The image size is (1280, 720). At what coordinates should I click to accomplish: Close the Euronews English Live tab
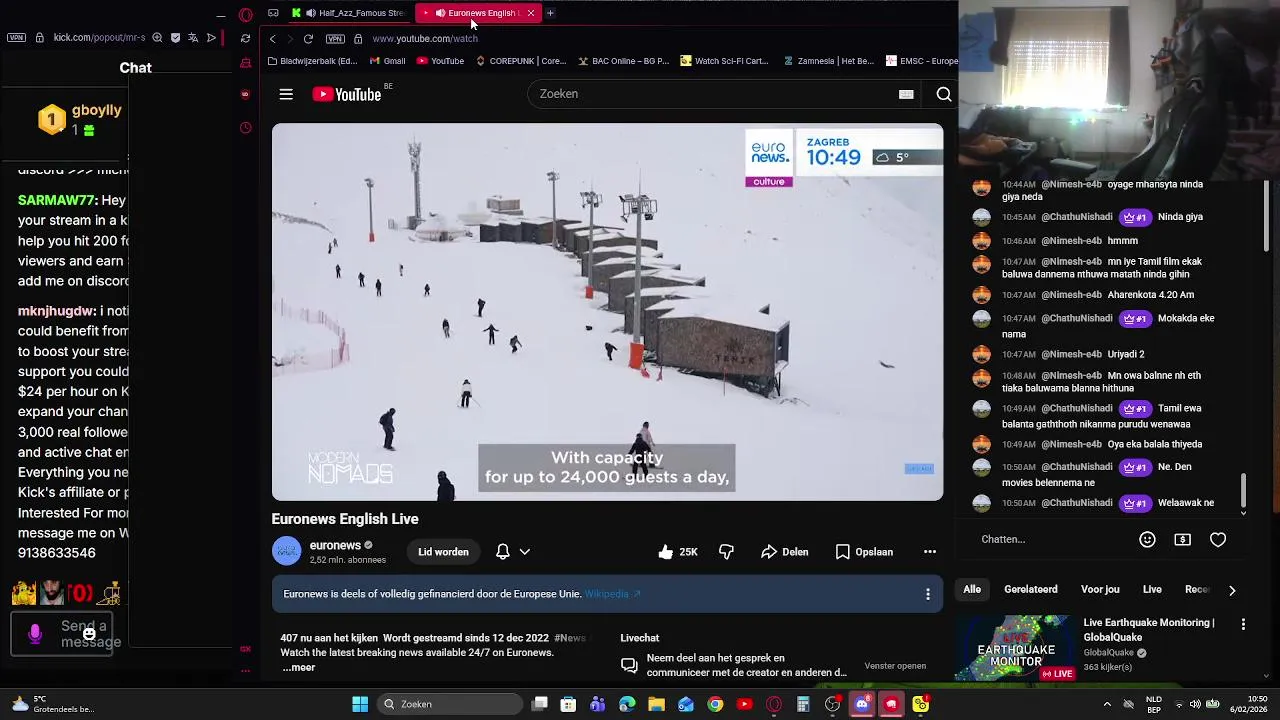530,13
